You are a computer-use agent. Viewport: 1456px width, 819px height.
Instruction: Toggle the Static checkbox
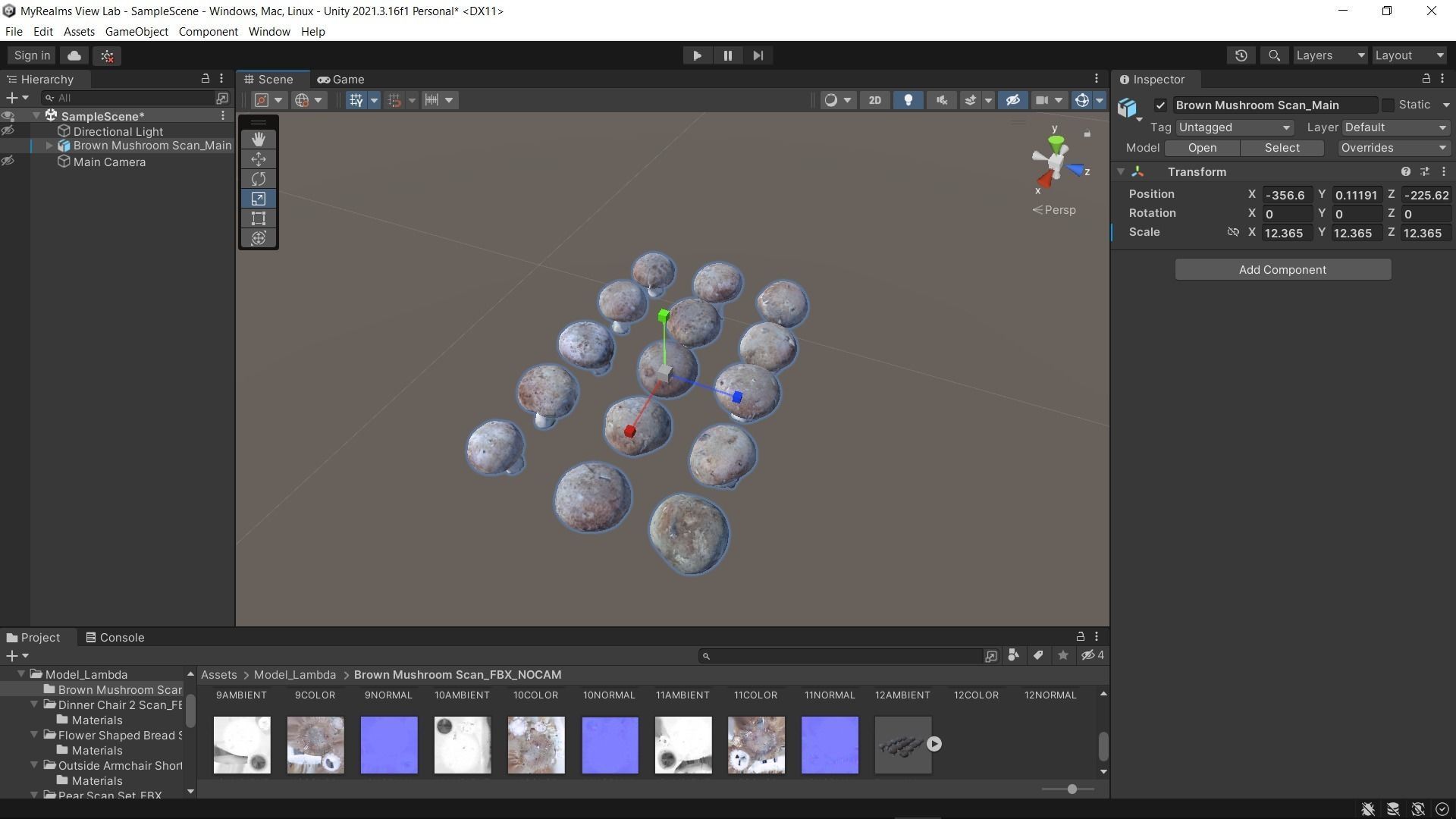1388,105
